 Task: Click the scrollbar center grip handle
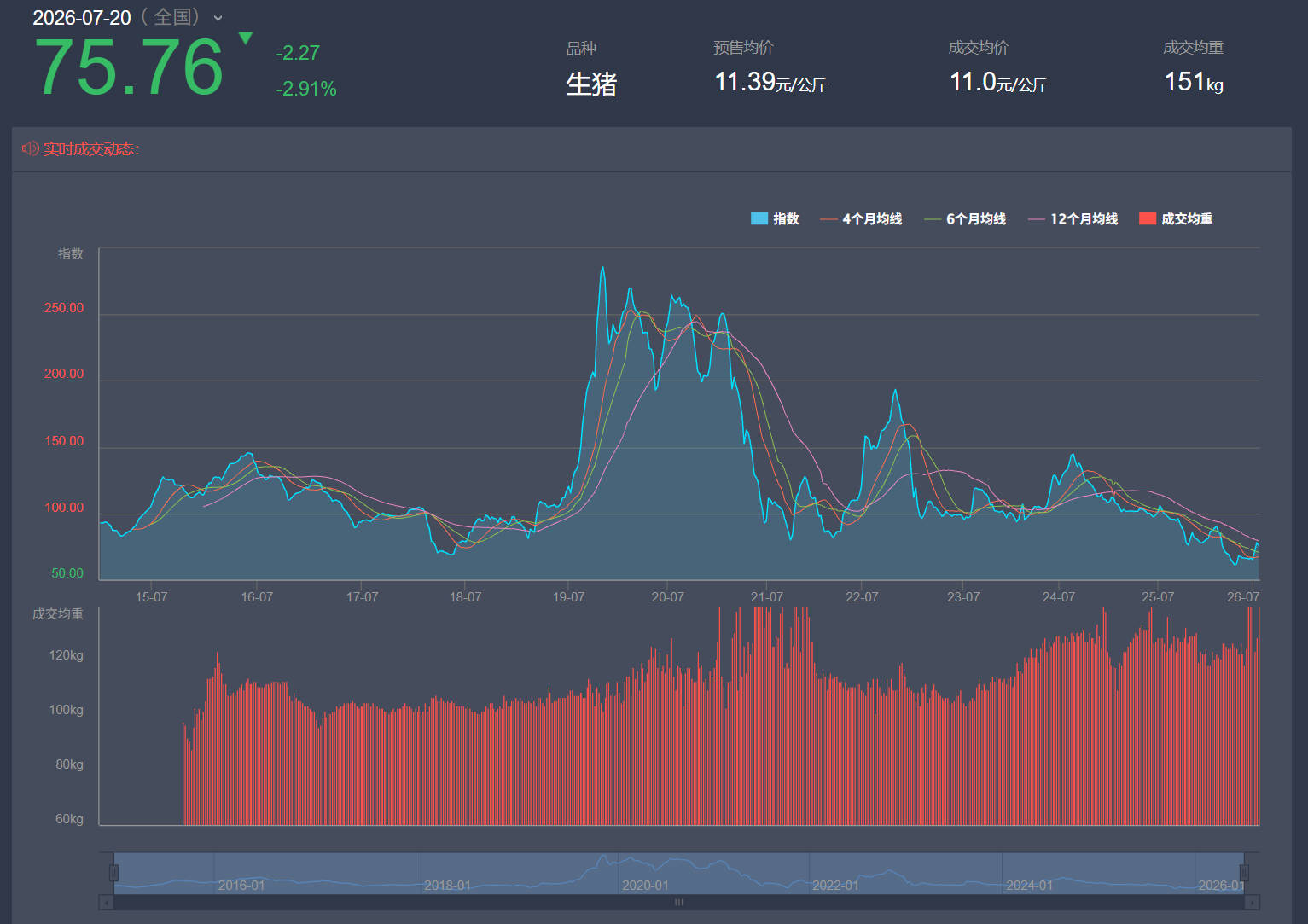coord(679,902)
